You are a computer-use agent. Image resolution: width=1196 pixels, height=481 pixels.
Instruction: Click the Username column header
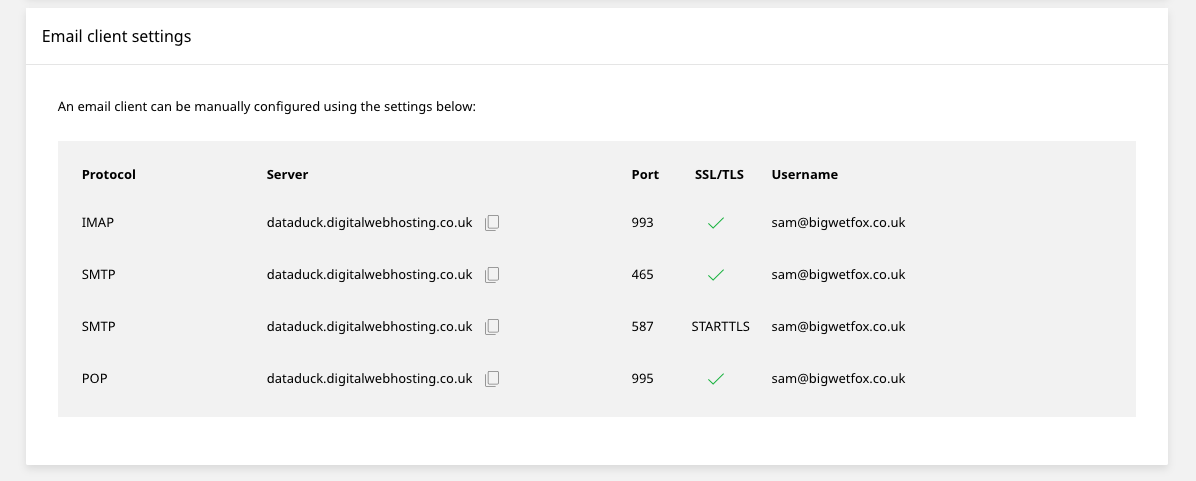click(804, 175)
